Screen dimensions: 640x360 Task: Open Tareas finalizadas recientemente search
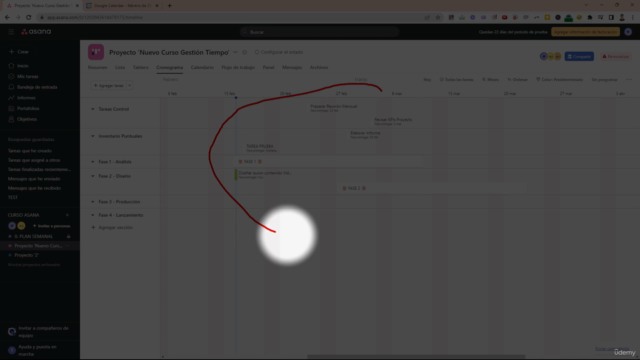click(x=39, y=169)
